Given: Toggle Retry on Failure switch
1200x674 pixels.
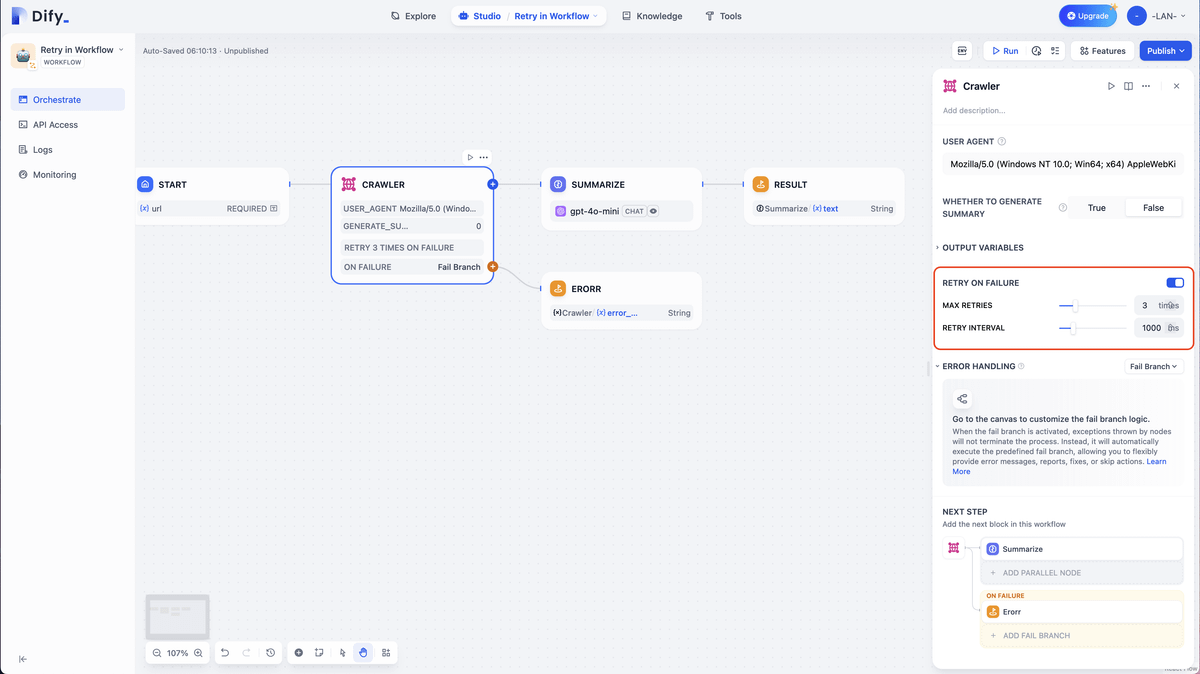Looking at the screenshot, I should (1175, 283).
